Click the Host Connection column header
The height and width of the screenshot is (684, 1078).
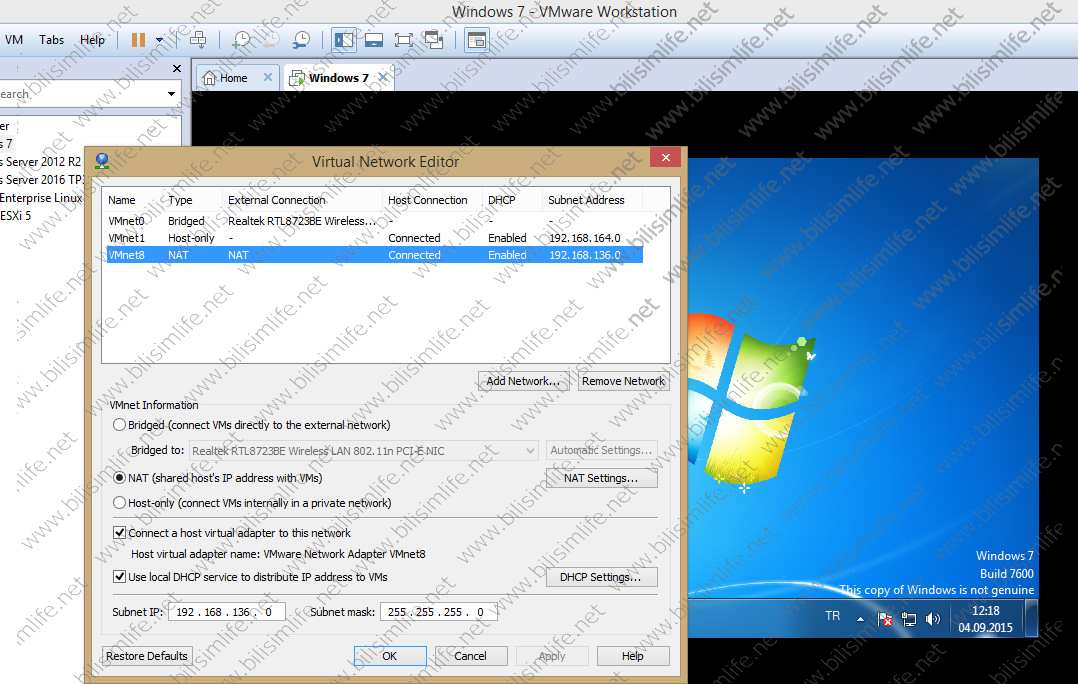tap(428, 200)
